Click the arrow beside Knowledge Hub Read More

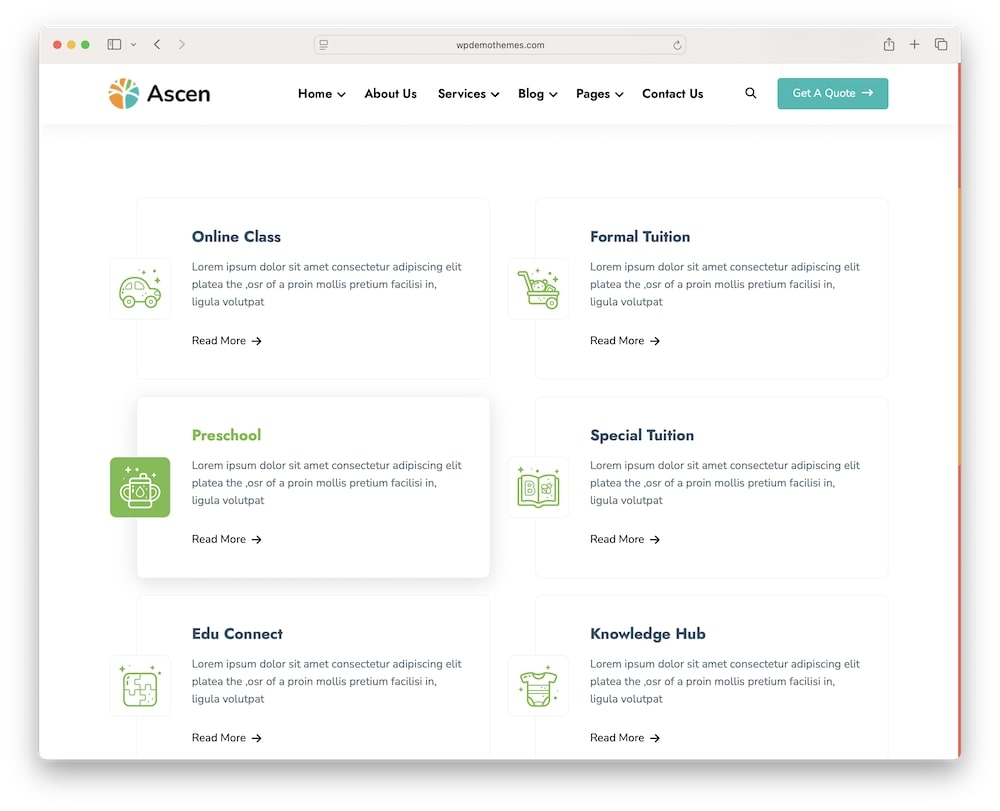tap(654, 738)
